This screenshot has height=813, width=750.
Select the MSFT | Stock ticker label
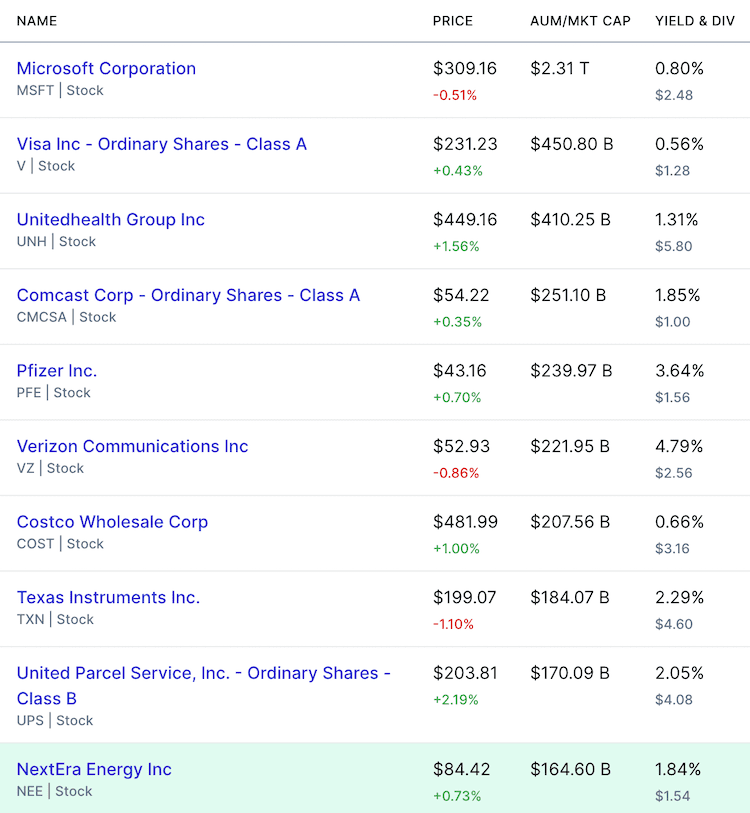tap(60, 91)
